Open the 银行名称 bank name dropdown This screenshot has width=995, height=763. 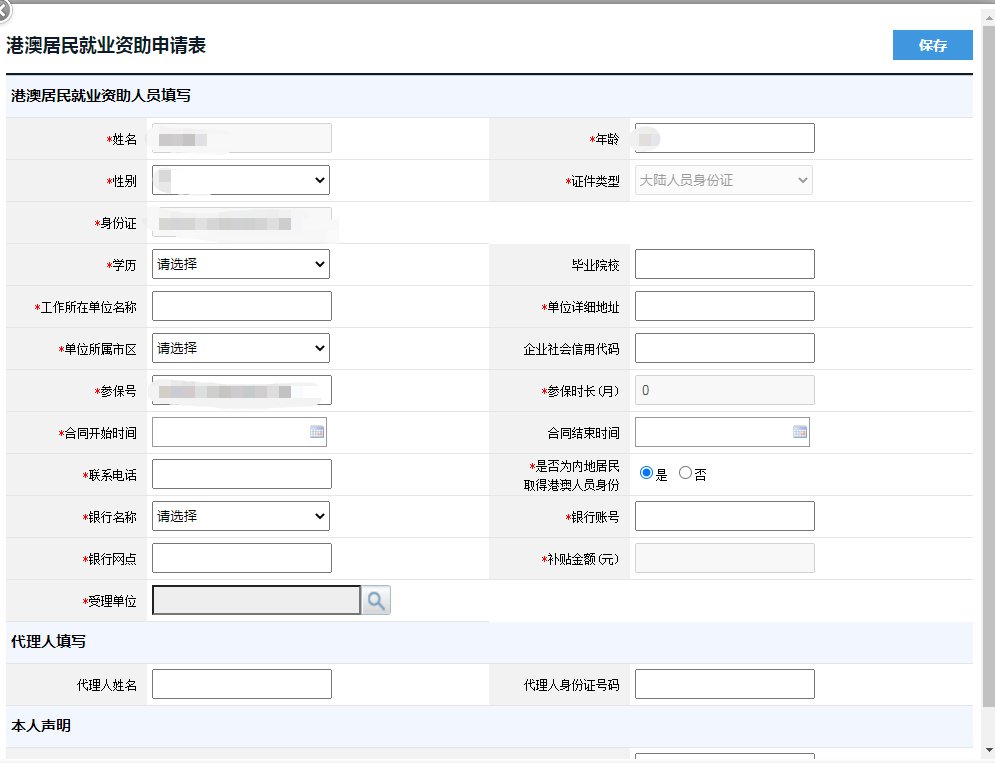tap(240, 516)
